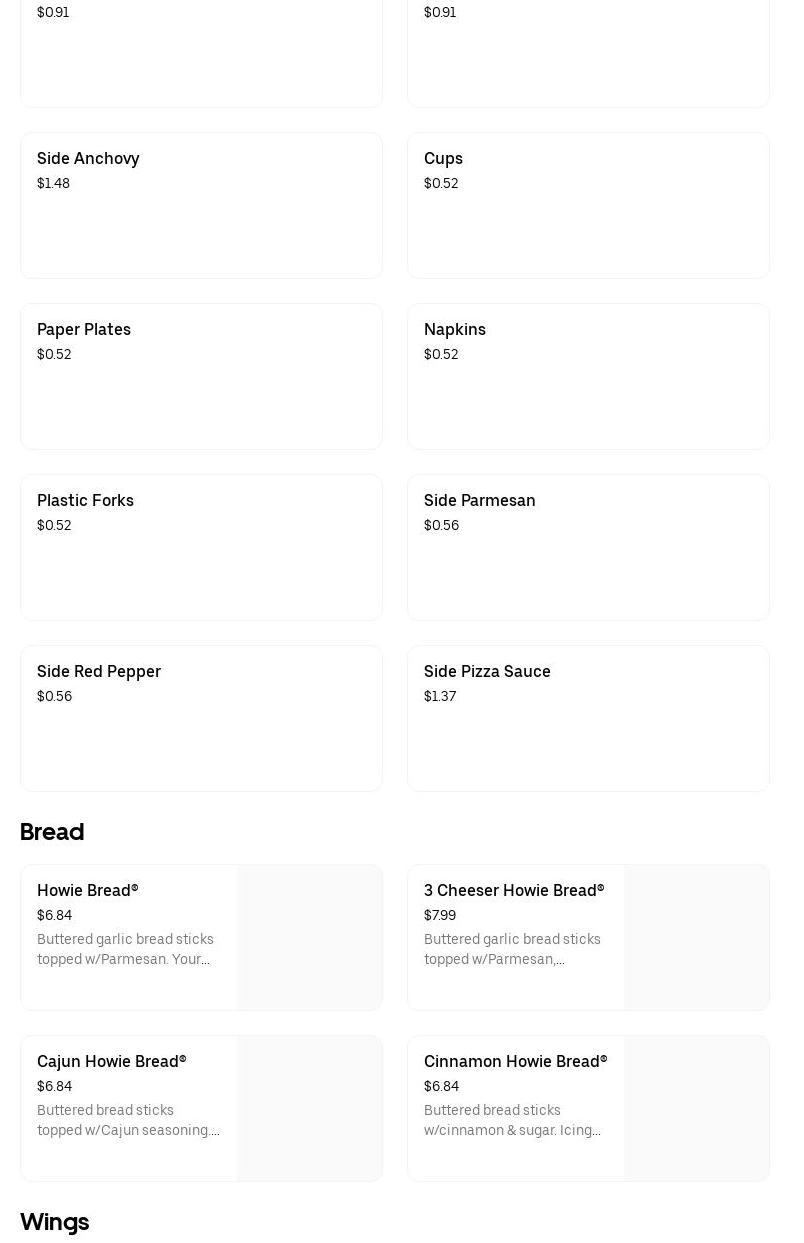Screen dimensions: 804x1243
Task: Click the 3 Cheeser Howie Bread® title
Action: (x=514, y=890)
